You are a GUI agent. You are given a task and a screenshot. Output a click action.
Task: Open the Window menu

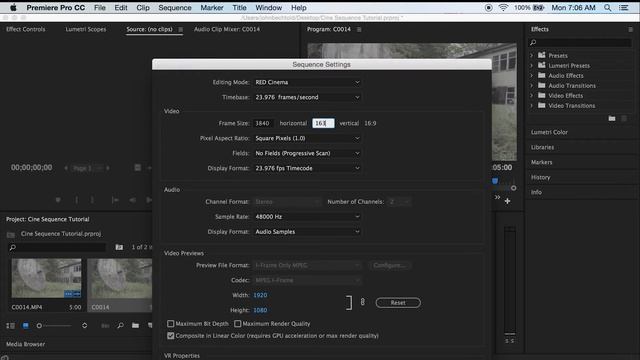(269, 8)
